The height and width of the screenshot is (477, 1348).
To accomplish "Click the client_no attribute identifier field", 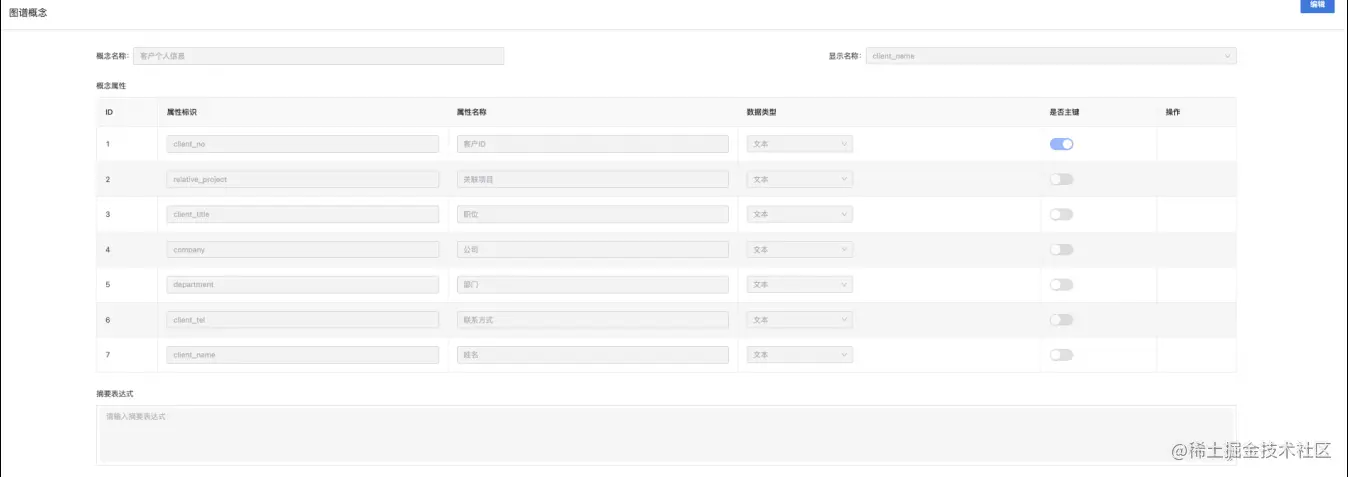I will pyautogui.click(x=303, y=144).
